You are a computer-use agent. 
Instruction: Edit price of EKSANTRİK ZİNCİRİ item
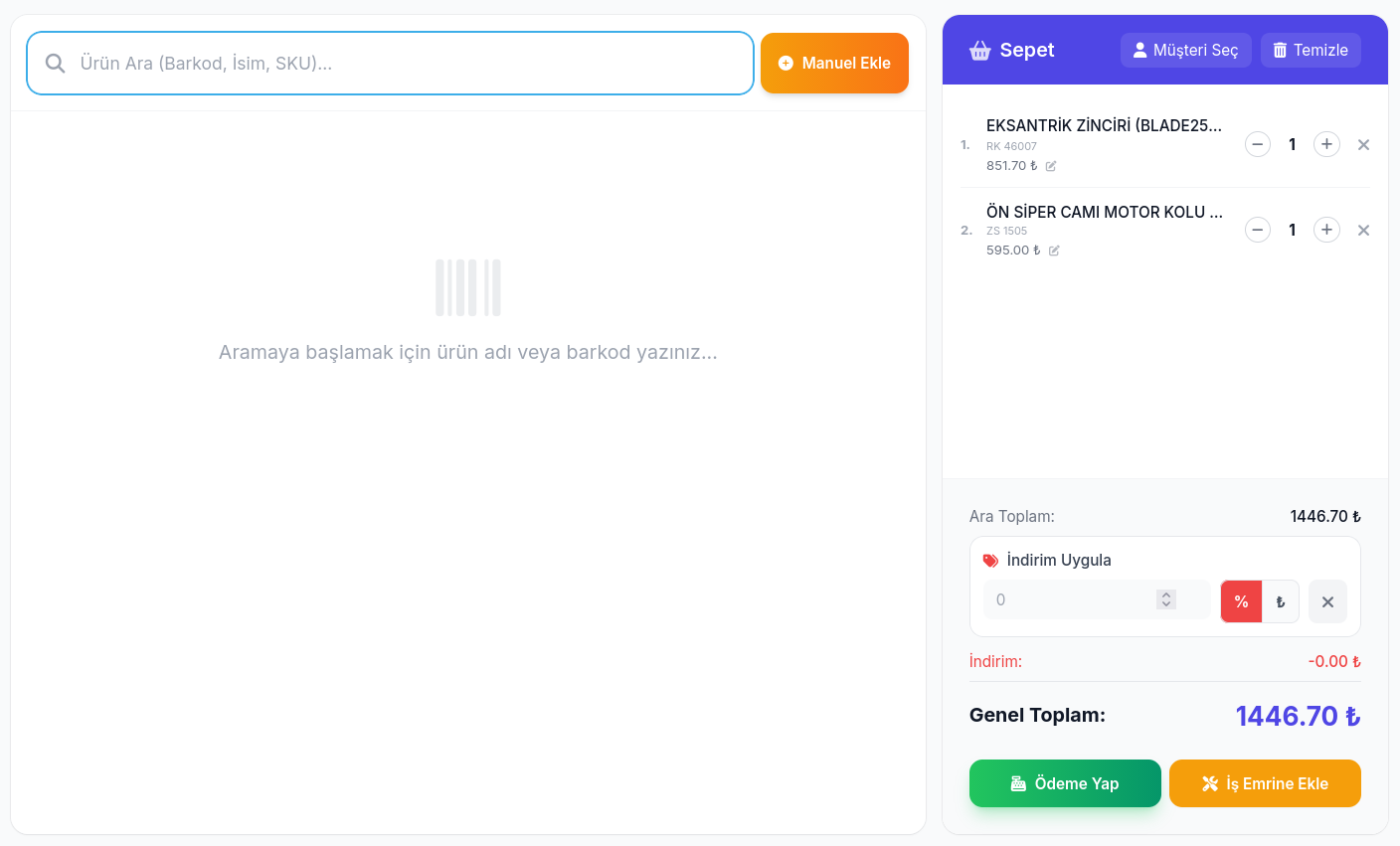(x=1051, y=166)
